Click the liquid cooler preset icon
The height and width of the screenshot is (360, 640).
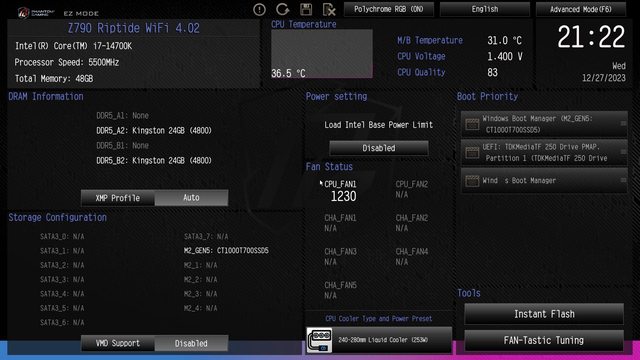319,340
